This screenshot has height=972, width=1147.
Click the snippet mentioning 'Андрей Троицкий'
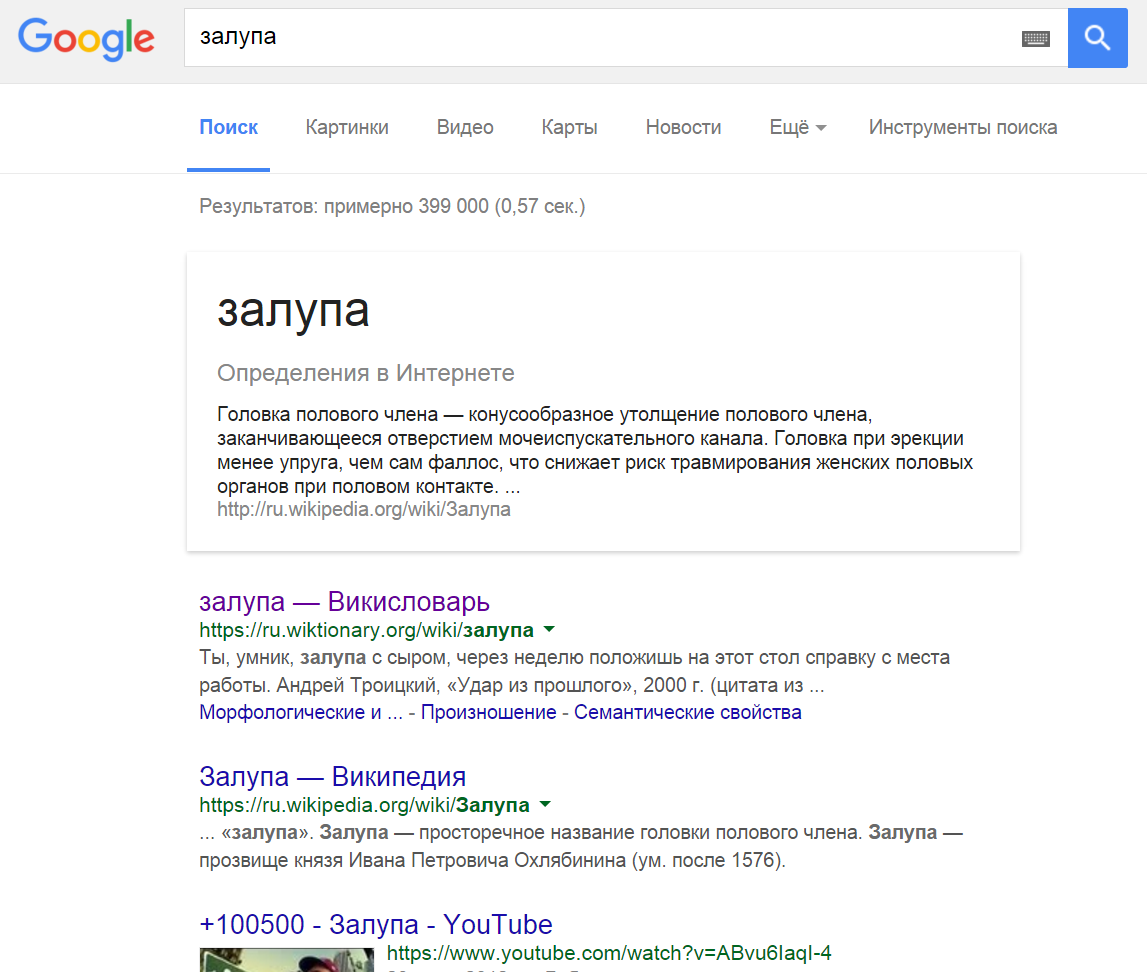point(574,671)
